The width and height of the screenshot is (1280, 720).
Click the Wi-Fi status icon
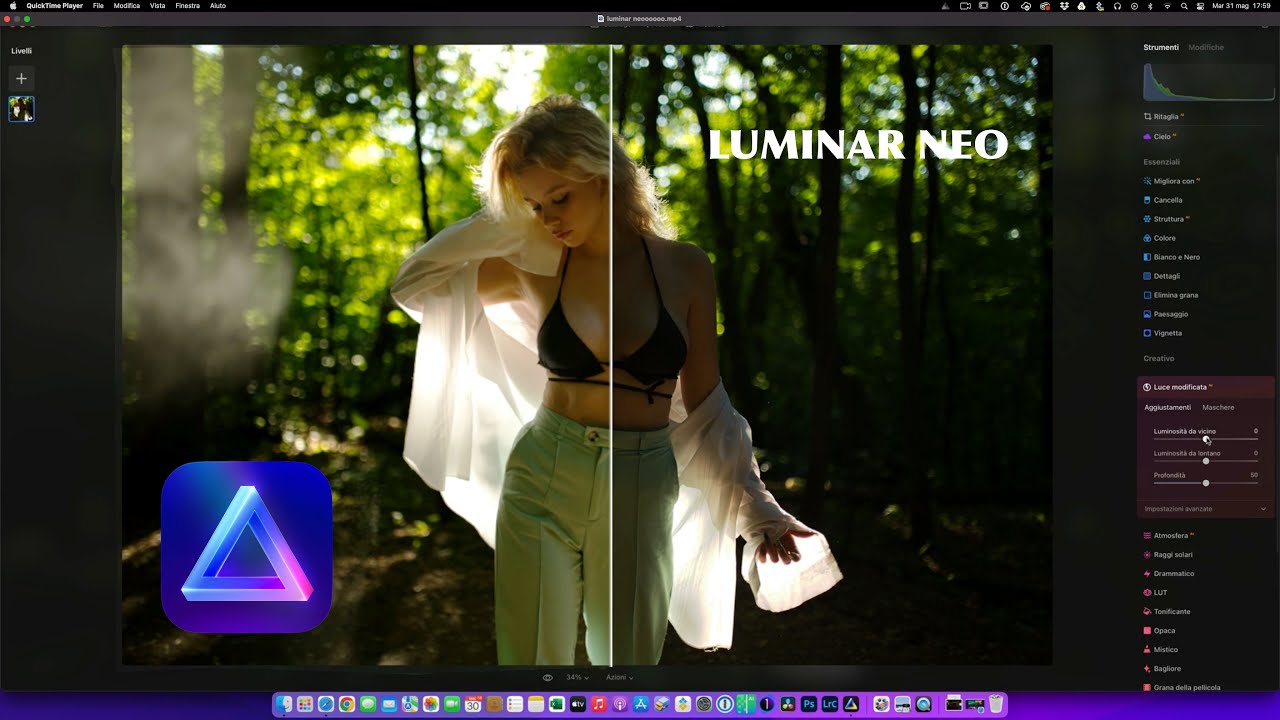pyautogui.click(x=1167, y=6)
